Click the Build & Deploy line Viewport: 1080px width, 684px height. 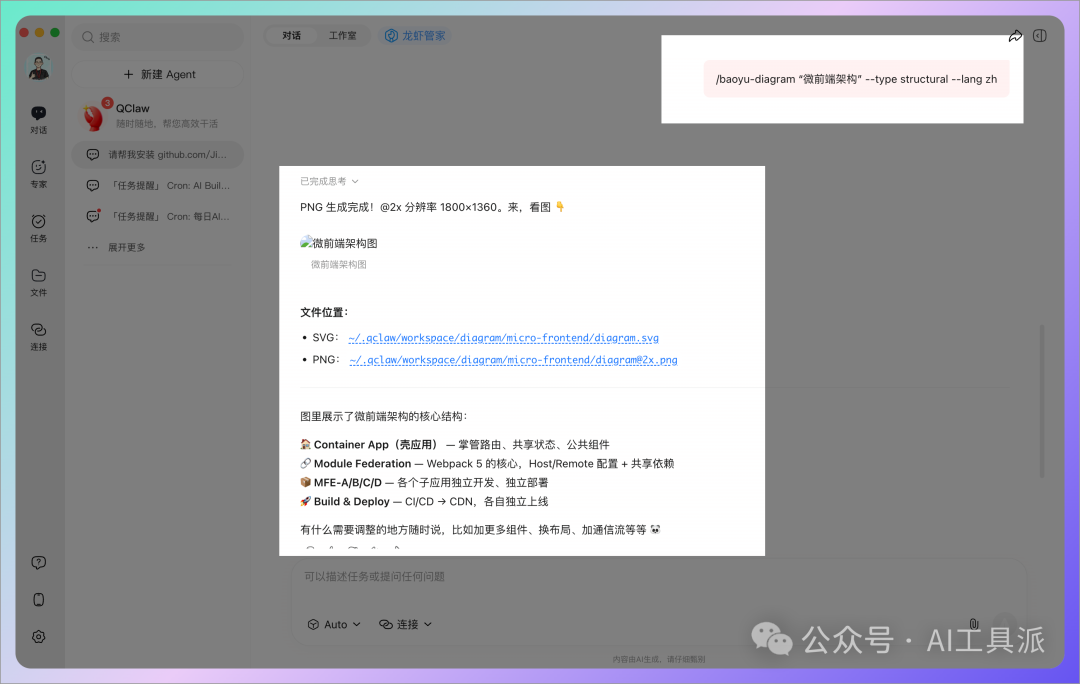click(x=424, y=501)
